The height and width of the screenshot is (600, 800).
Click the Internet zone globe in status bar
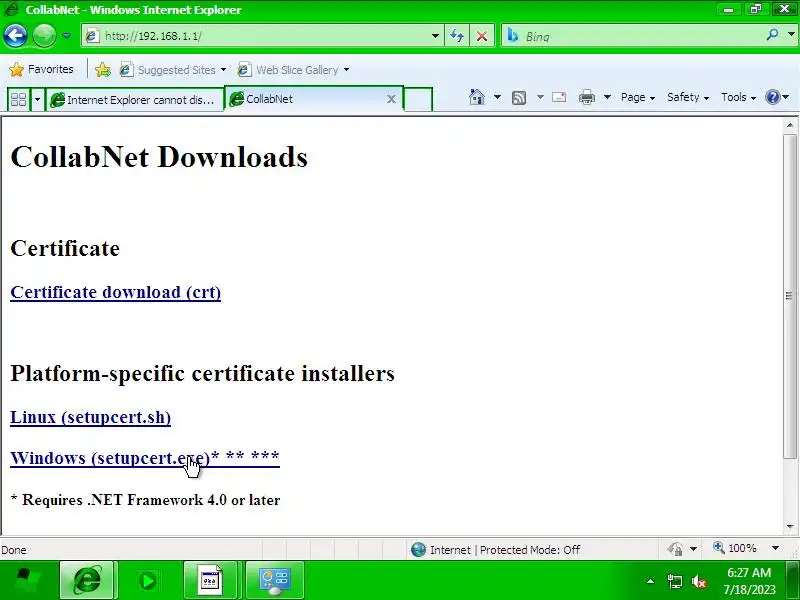[x=418, y=549]
